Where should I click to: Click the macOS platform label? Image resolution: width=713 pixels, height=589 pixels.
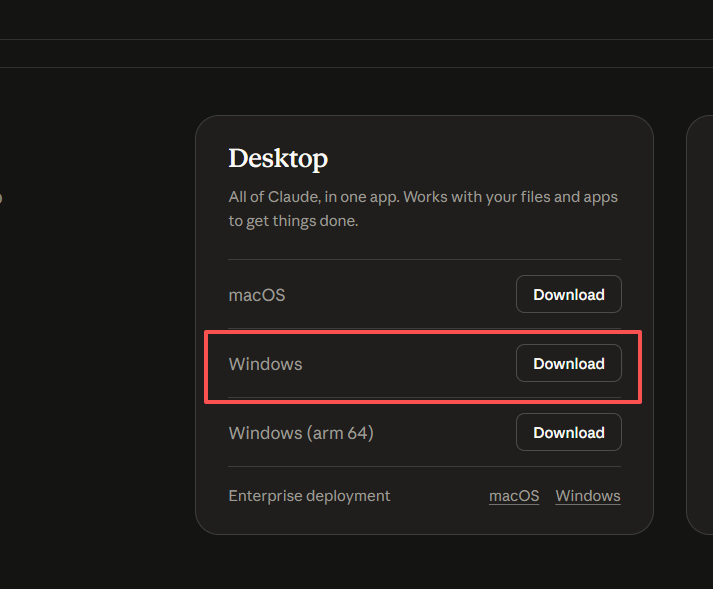[257, 295]
